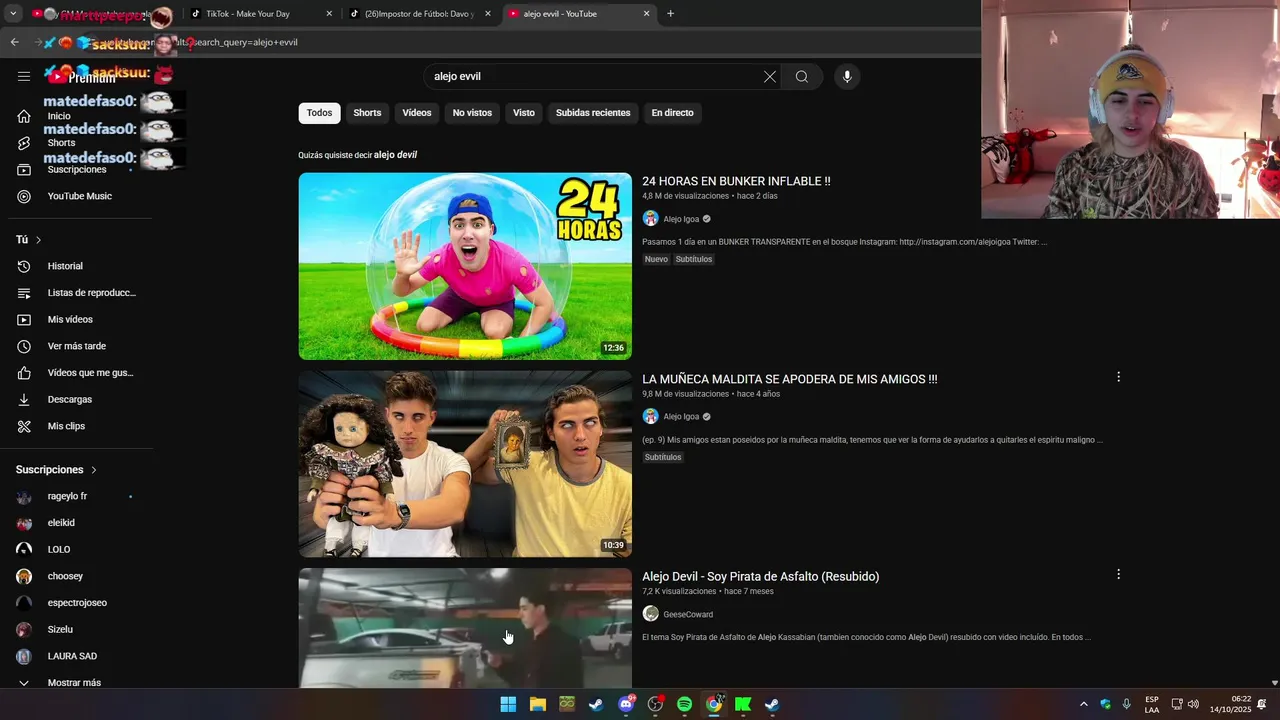Close the alejo evvil YouTube tab
The width and height of the screenshot is (1280, 720).
point(646,14)
